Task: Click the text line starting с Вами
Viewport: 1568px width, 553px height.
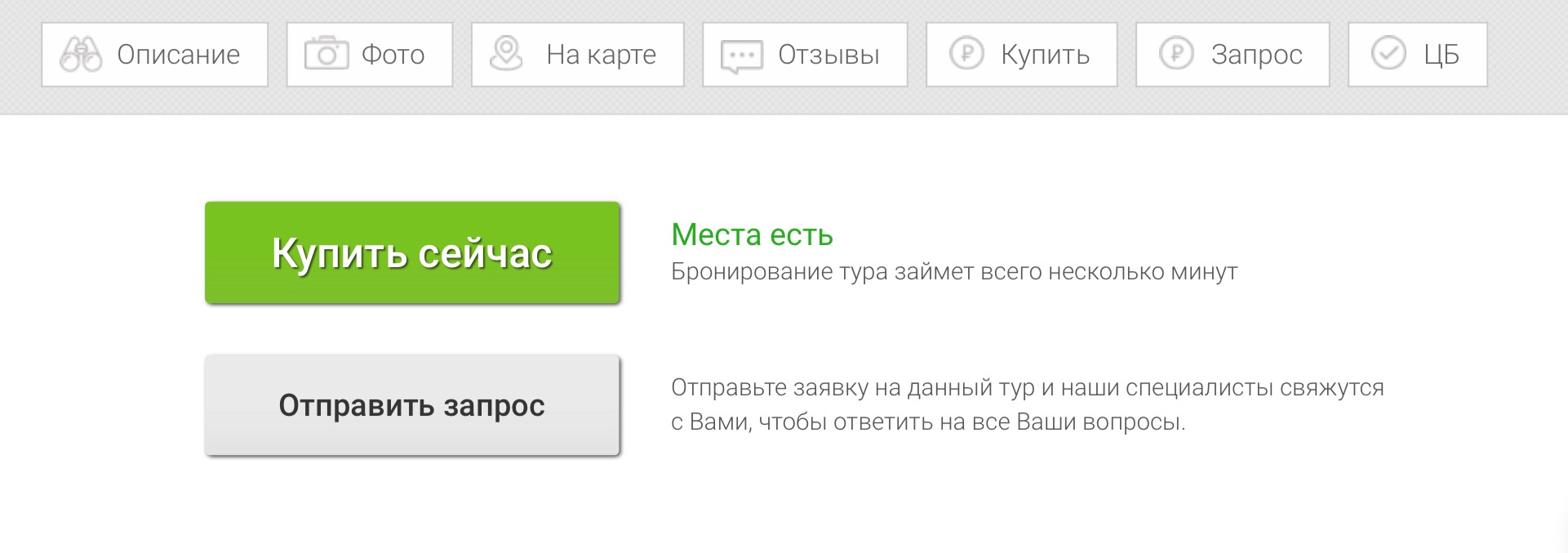Action: point(928,422)
